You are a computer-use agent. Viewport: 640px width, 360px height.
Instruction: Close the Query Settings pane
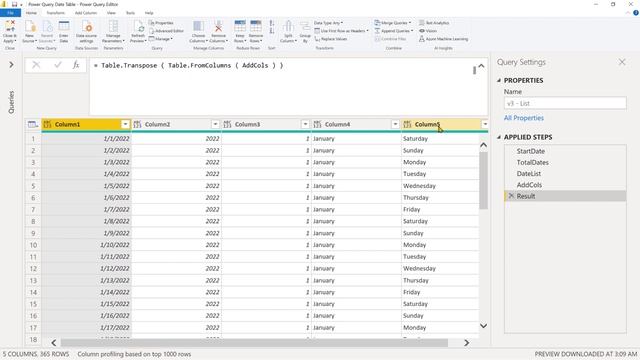click(622, 62)
